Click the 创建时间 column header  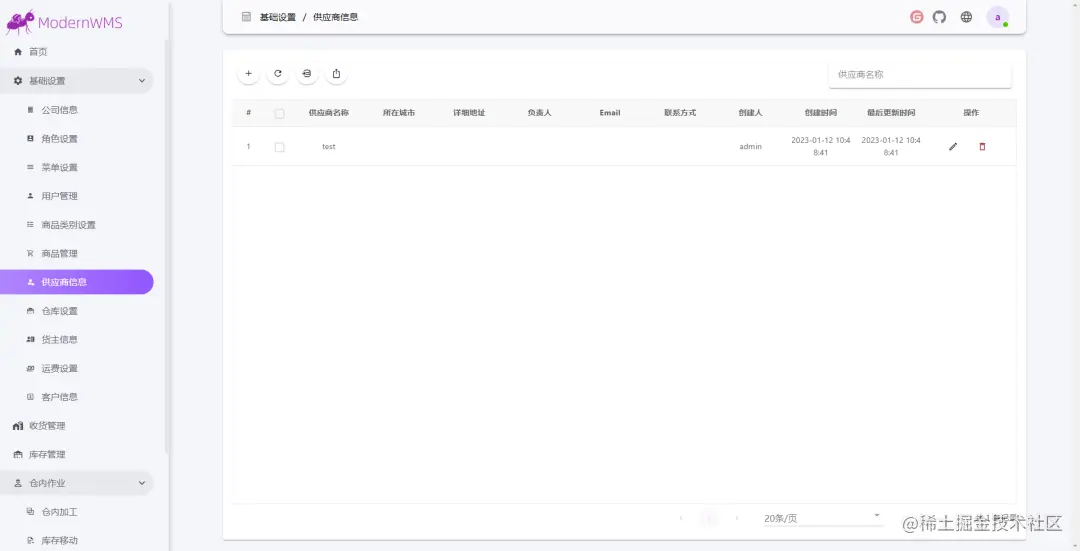[820, 113]
